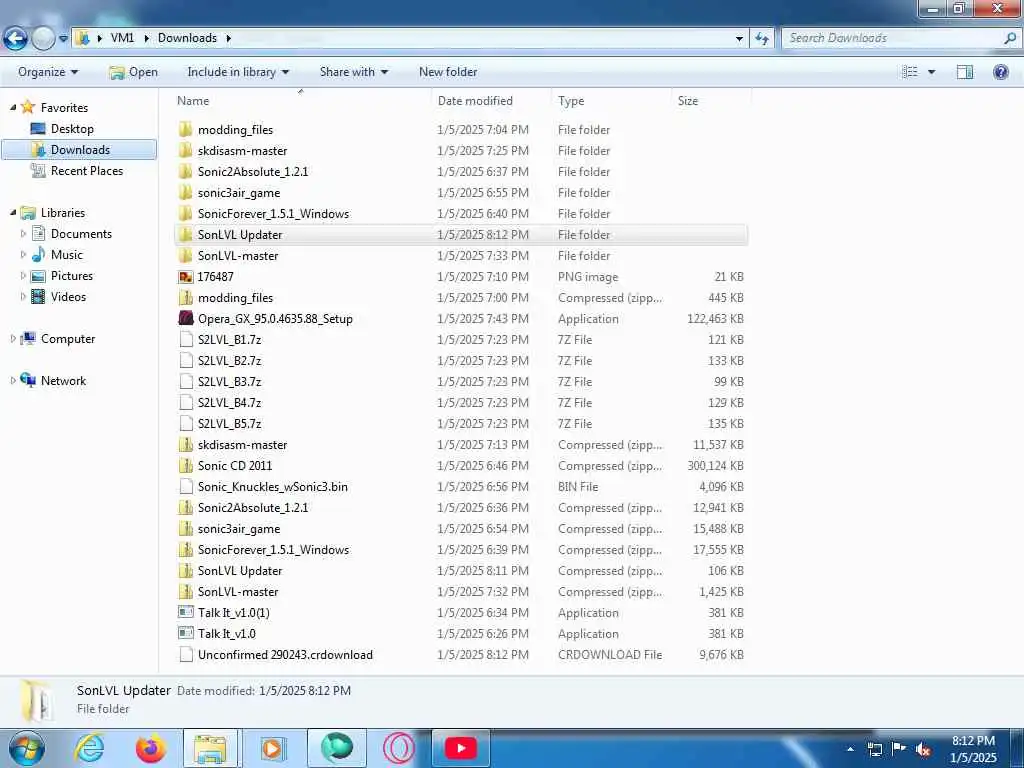The width and height of the screenshot is (1024, 768).
Task: Click the New folder button
Action: tap(448, 72)
